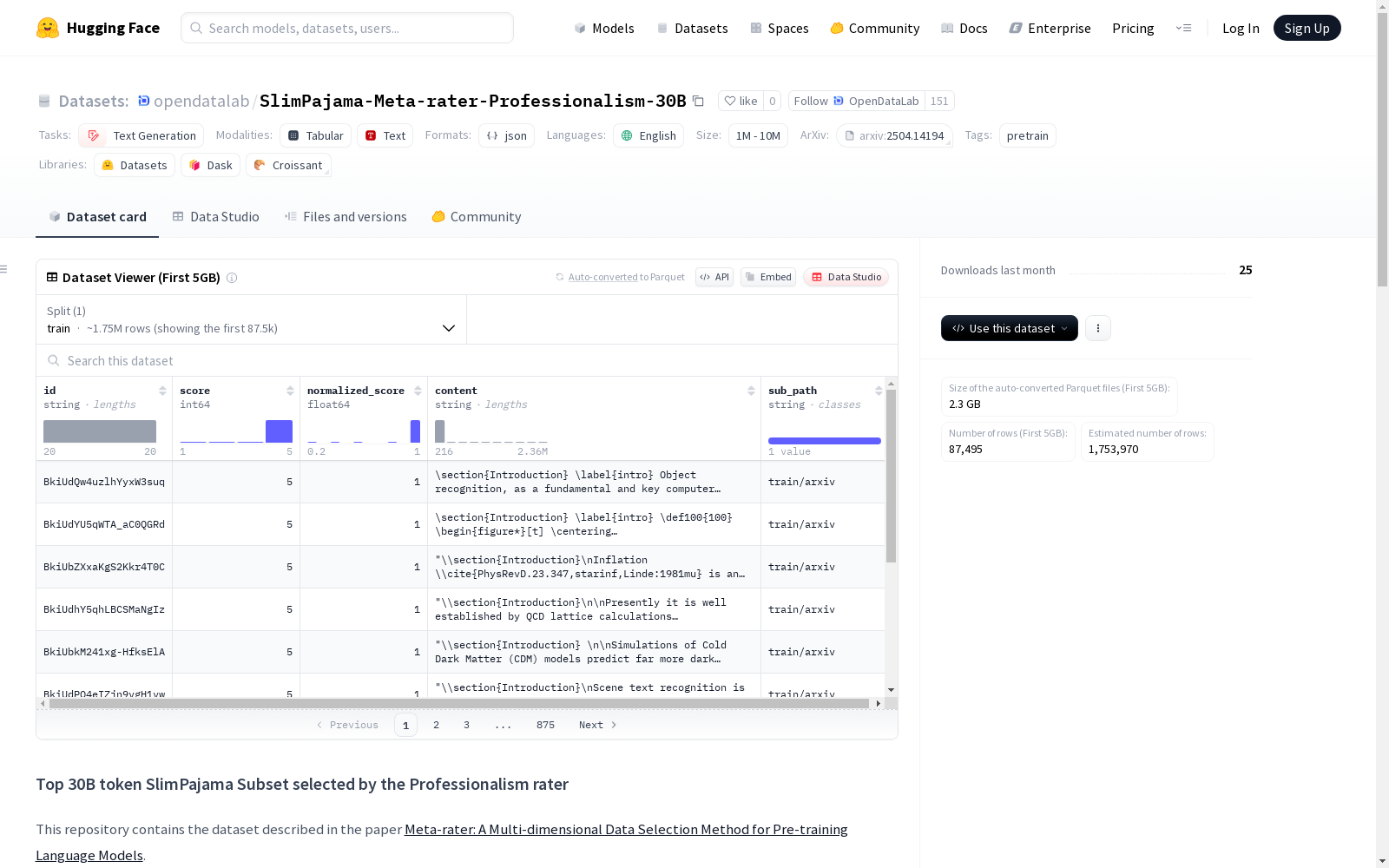Image resolution: width=1389 pixels, height=868 pixels.
Task: Sort by the score column sort icon
Action: [290, 391]
